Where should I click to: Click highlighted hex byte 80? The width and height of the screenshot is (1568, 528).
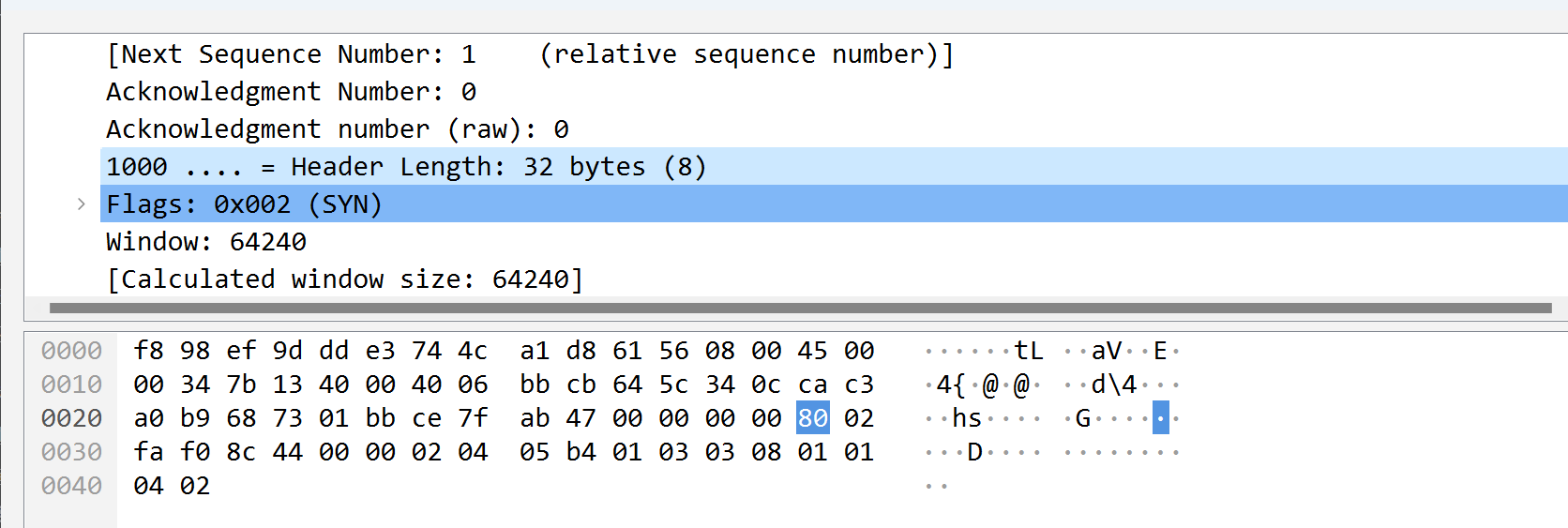click(x=813, y=417)
